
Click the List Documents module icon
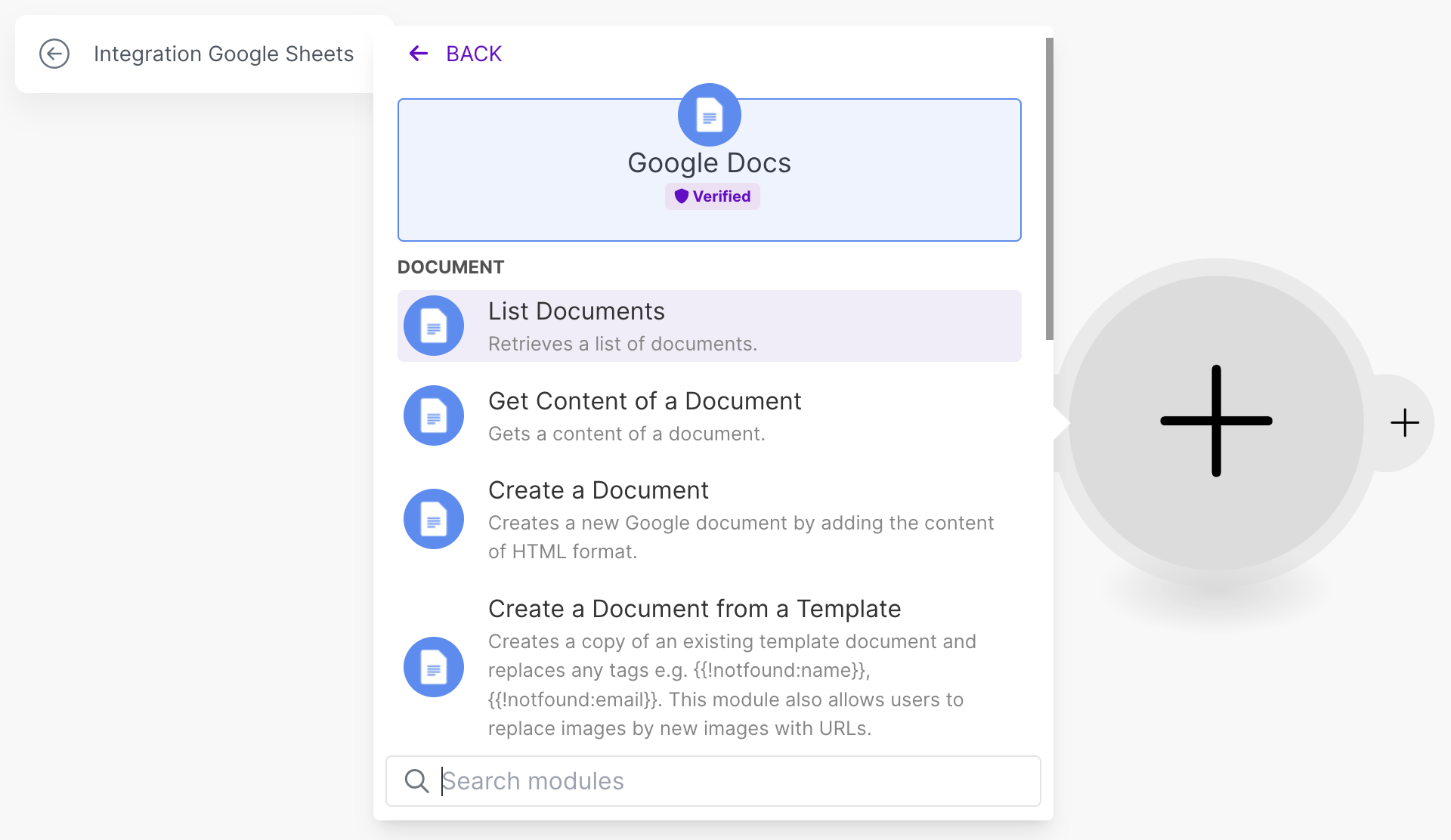[434, 326]
